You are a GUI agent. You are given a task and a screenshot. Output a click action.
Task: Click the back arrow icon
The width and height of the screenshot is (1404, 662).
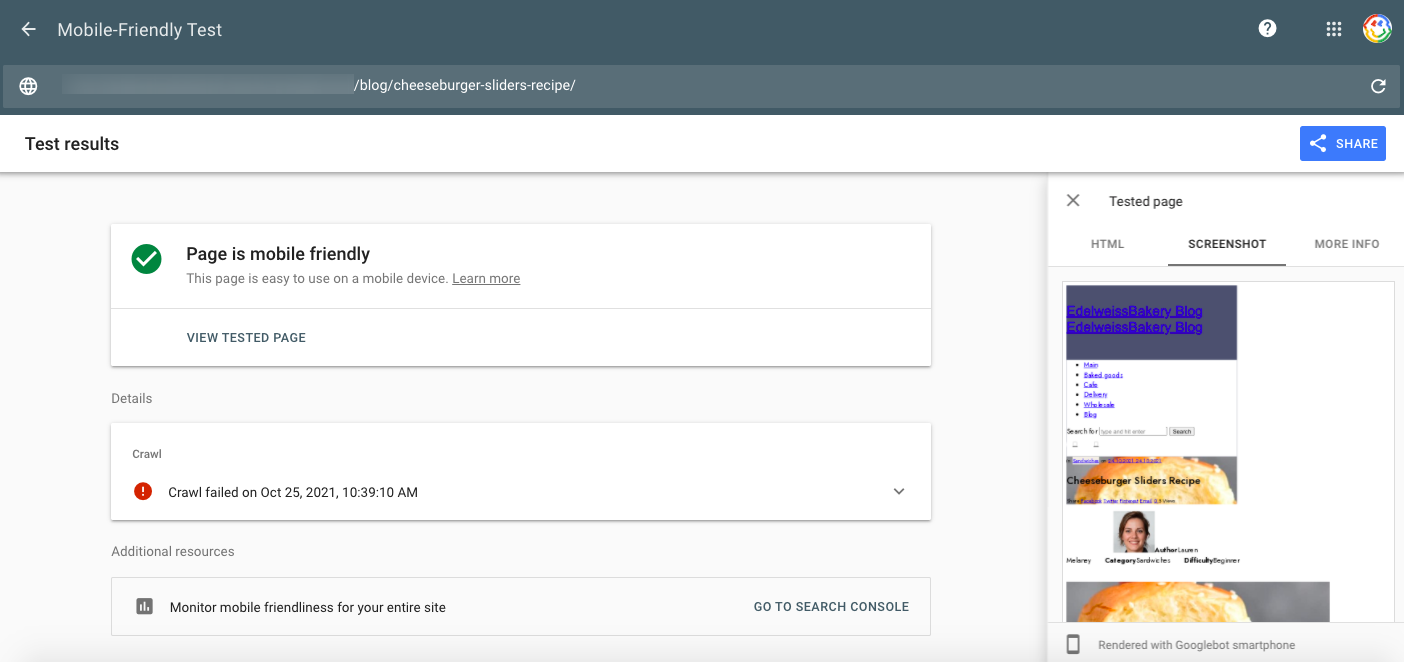(29, 30)
